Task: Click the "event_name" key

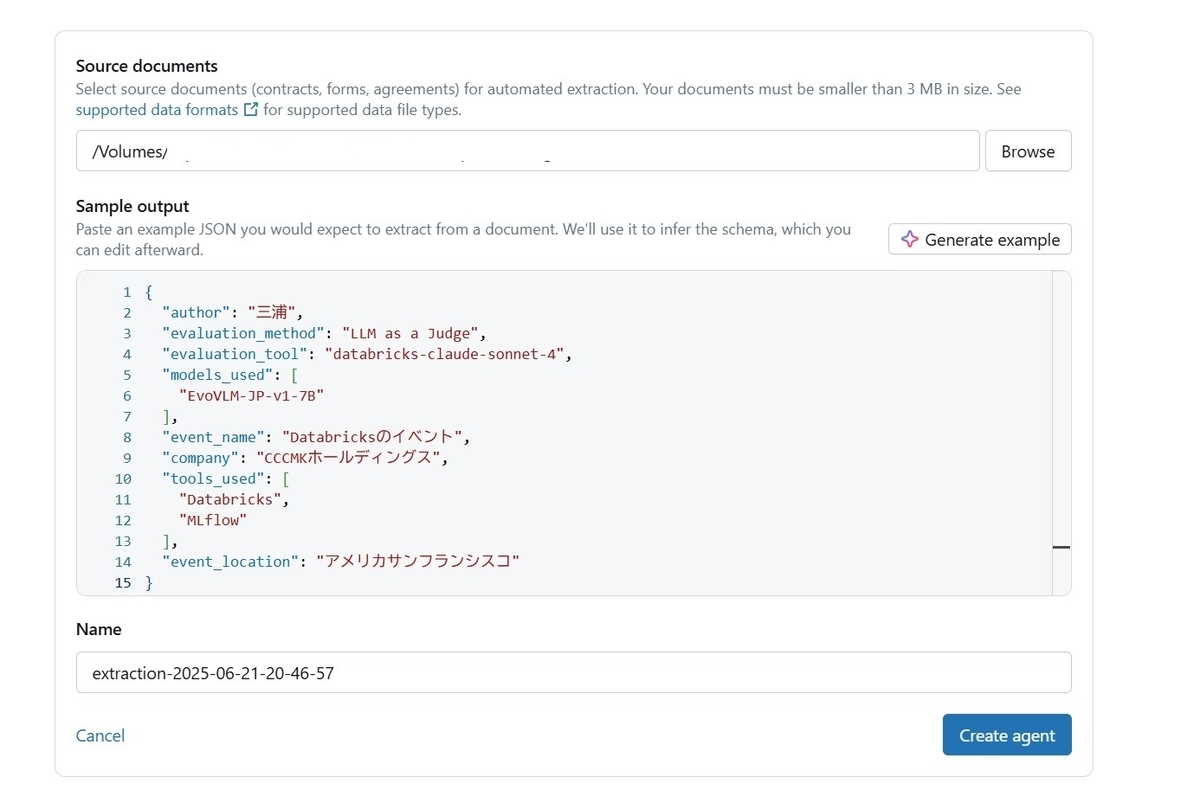Action: [x=214, y=437]
